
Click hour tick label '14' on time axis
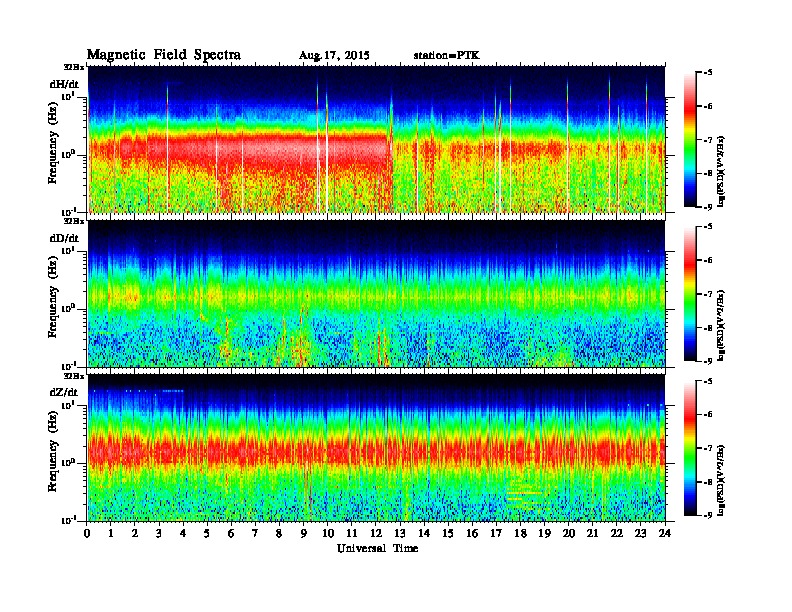pyautogui.click(x=424, y=534)
